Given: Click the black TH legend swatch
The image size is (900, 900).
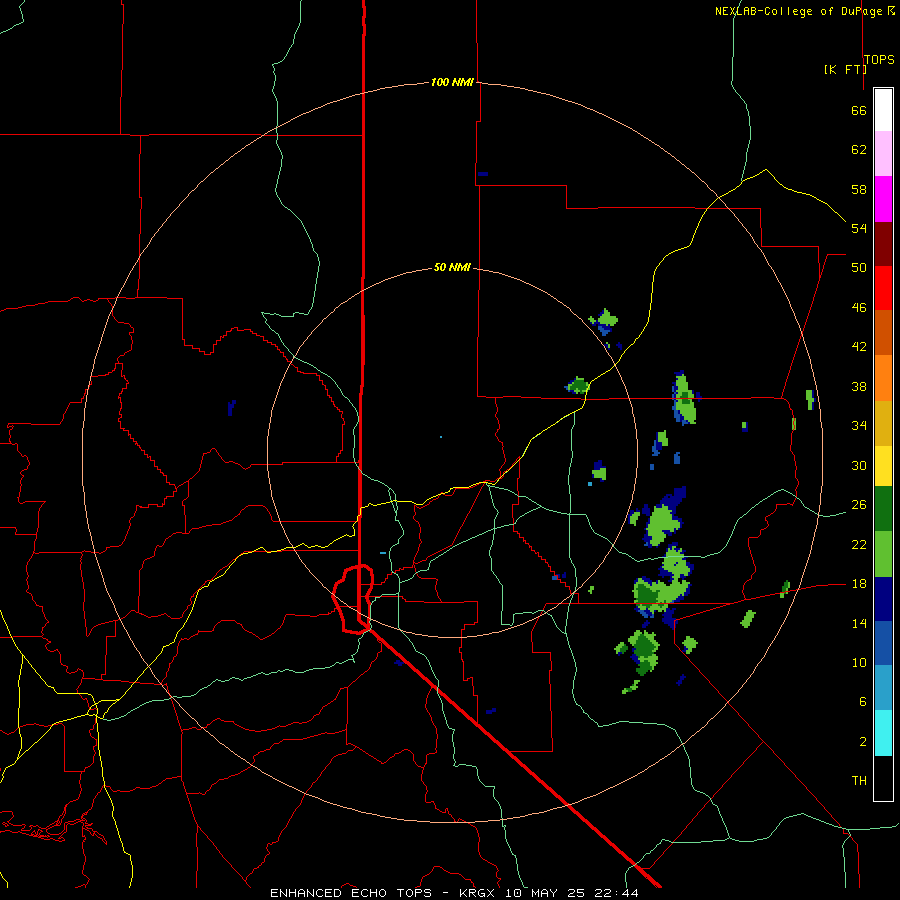Looking at the screenshot, I should 883,778.
